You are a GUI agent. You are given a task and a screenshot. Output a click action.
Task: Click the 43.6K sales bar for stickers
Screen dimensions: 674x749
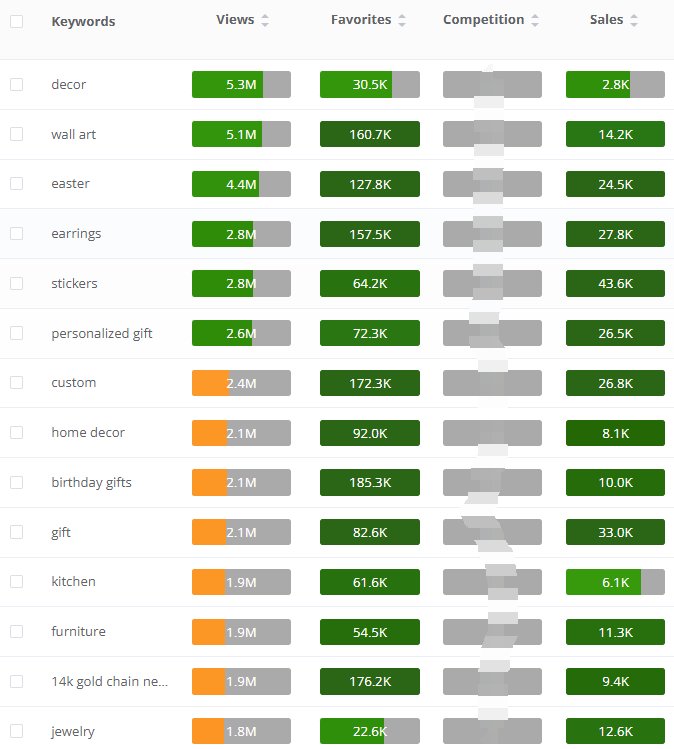(x=615, y=283)
